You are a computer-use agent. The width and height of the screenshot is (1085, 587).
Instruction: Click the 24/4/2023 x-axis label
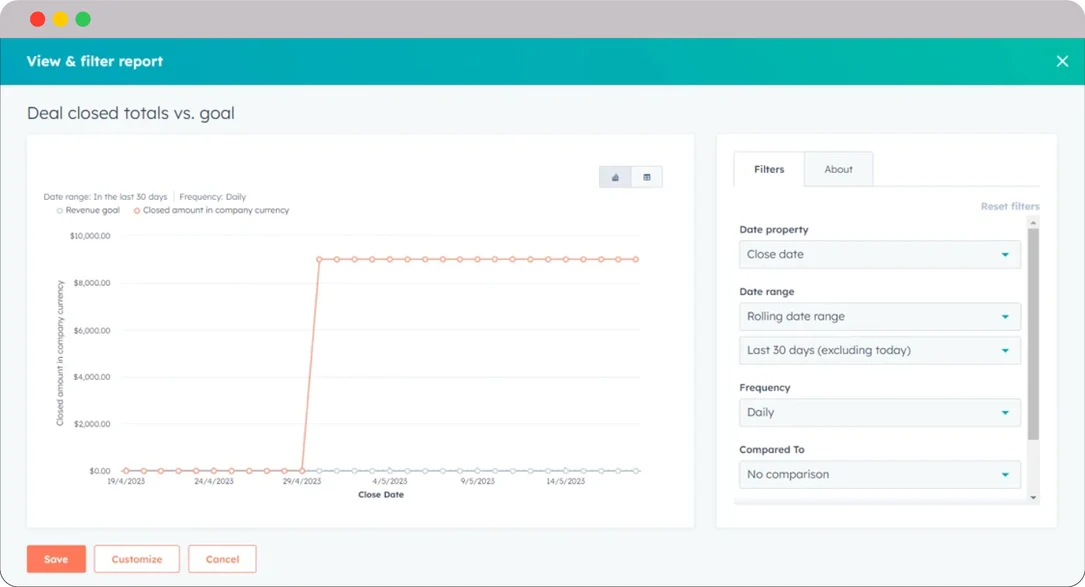214,481
